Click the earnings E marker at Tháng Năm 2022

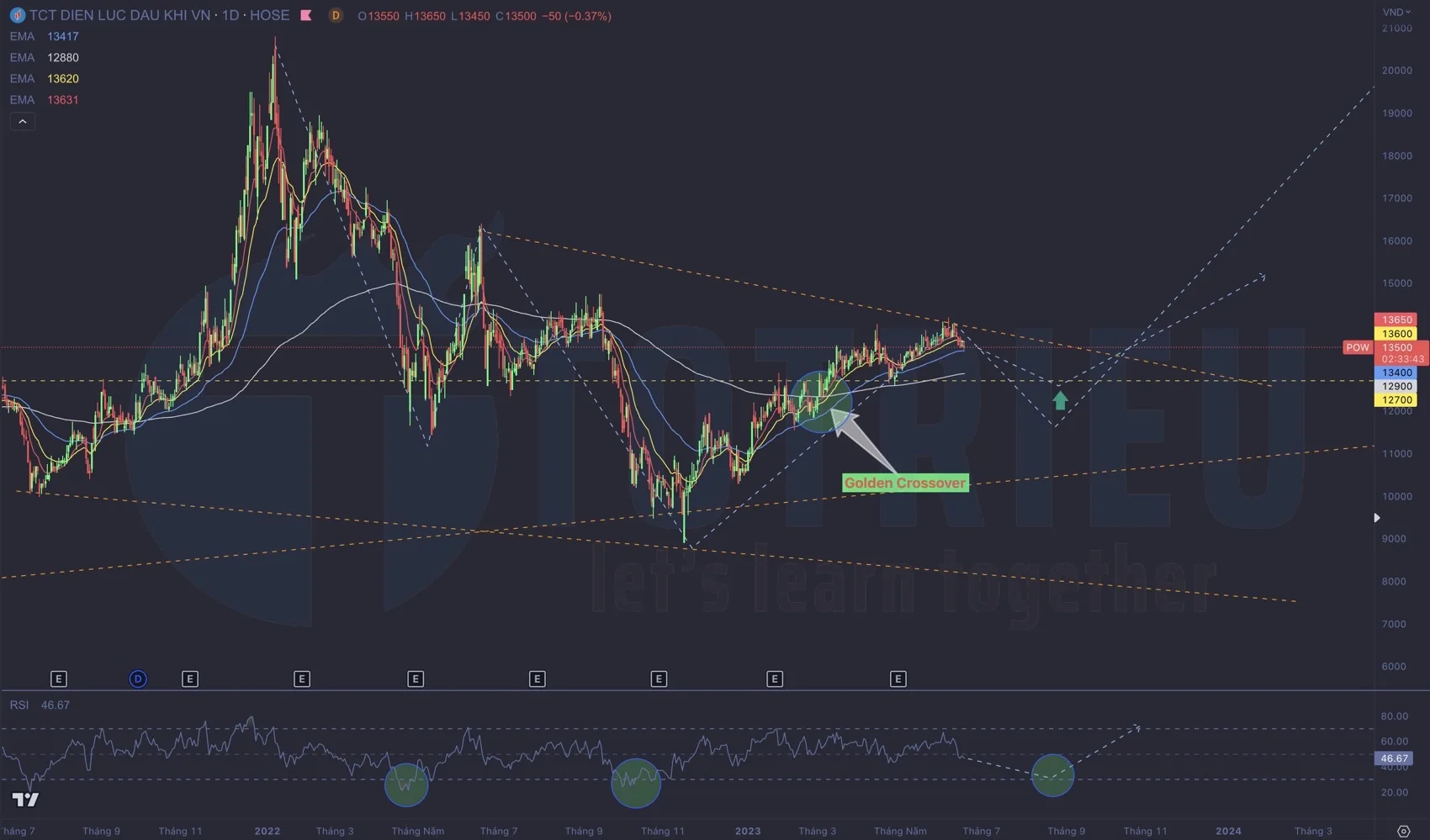[x=416, y=679]
